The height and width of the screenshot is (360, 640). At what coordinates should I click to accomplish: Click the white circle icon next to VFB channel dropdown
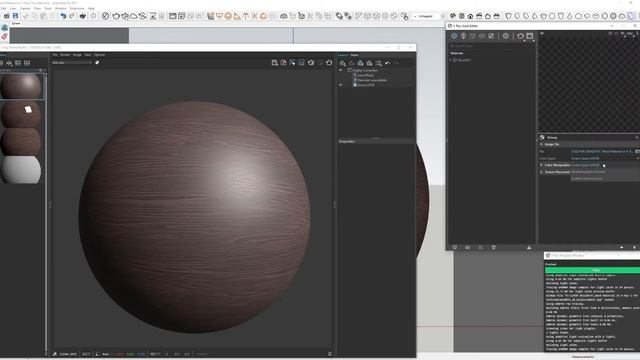(97, 62)
